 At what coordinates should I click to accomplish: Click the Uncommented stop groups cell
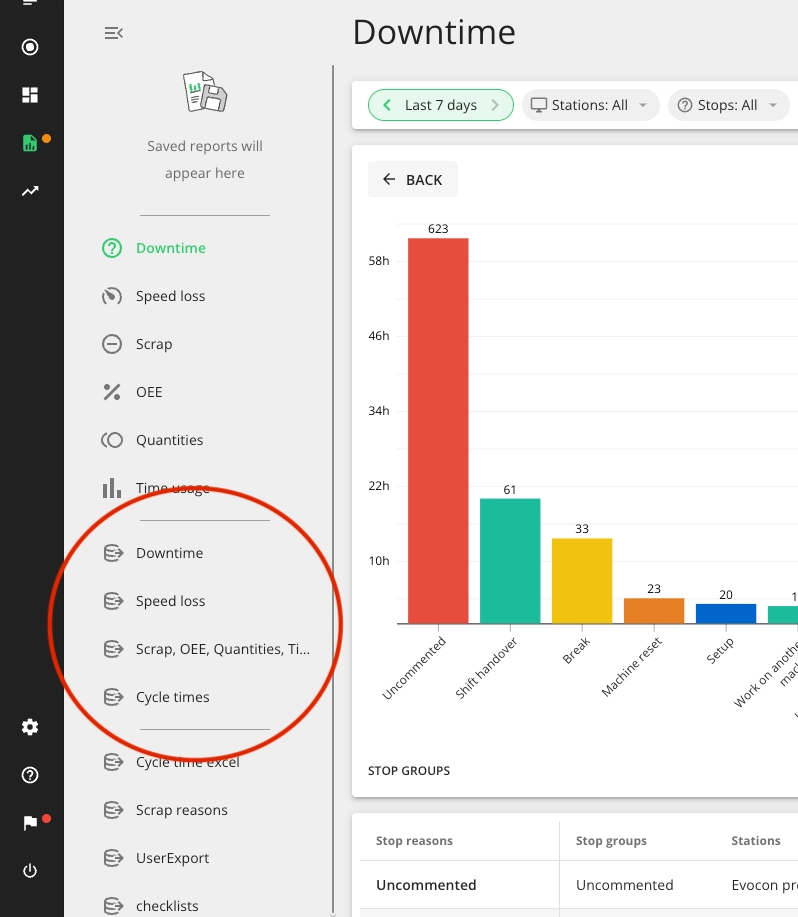(x=624, y=885)
